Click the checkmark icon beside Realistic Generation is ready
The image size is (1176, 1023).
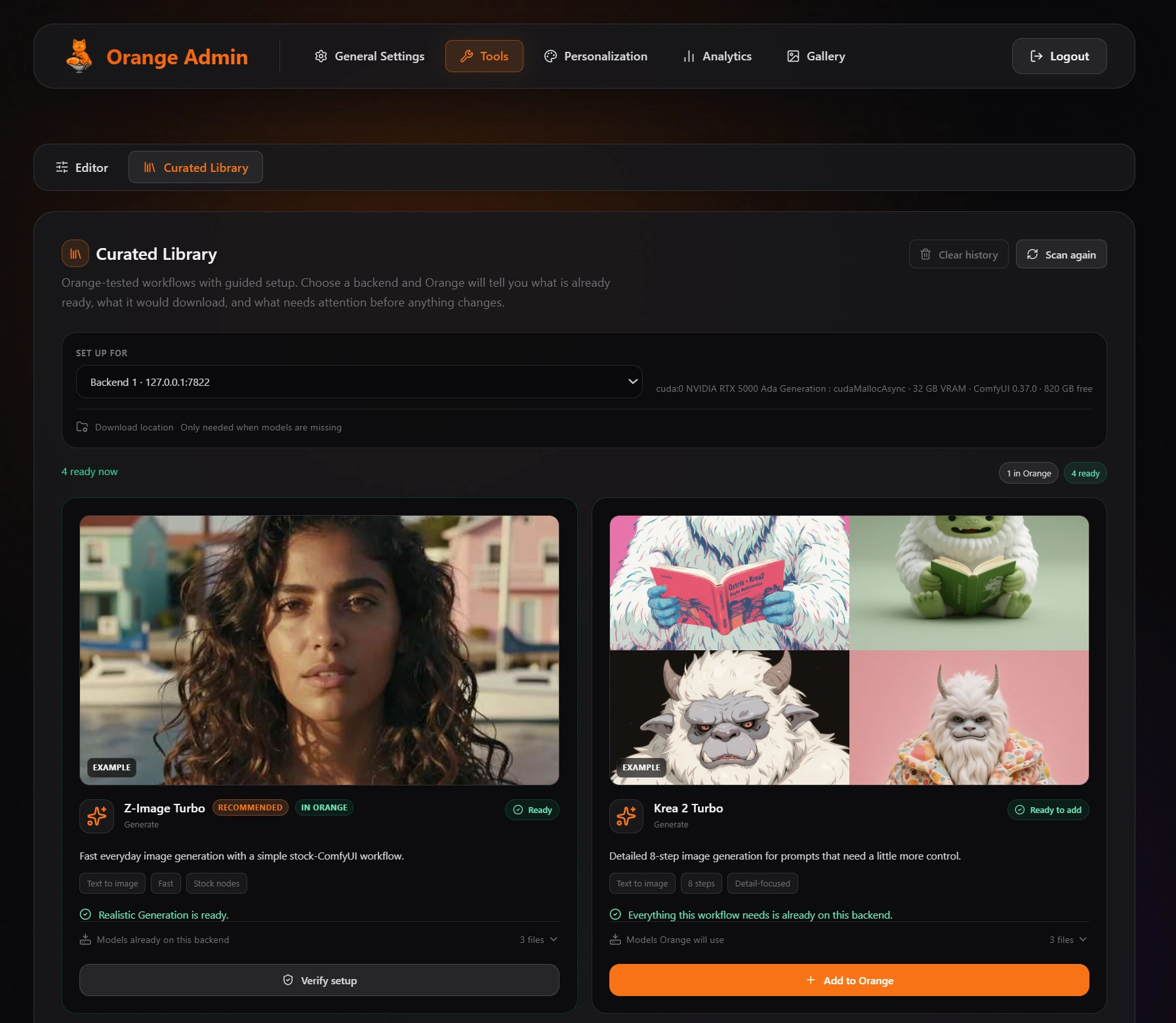(85, 914)
